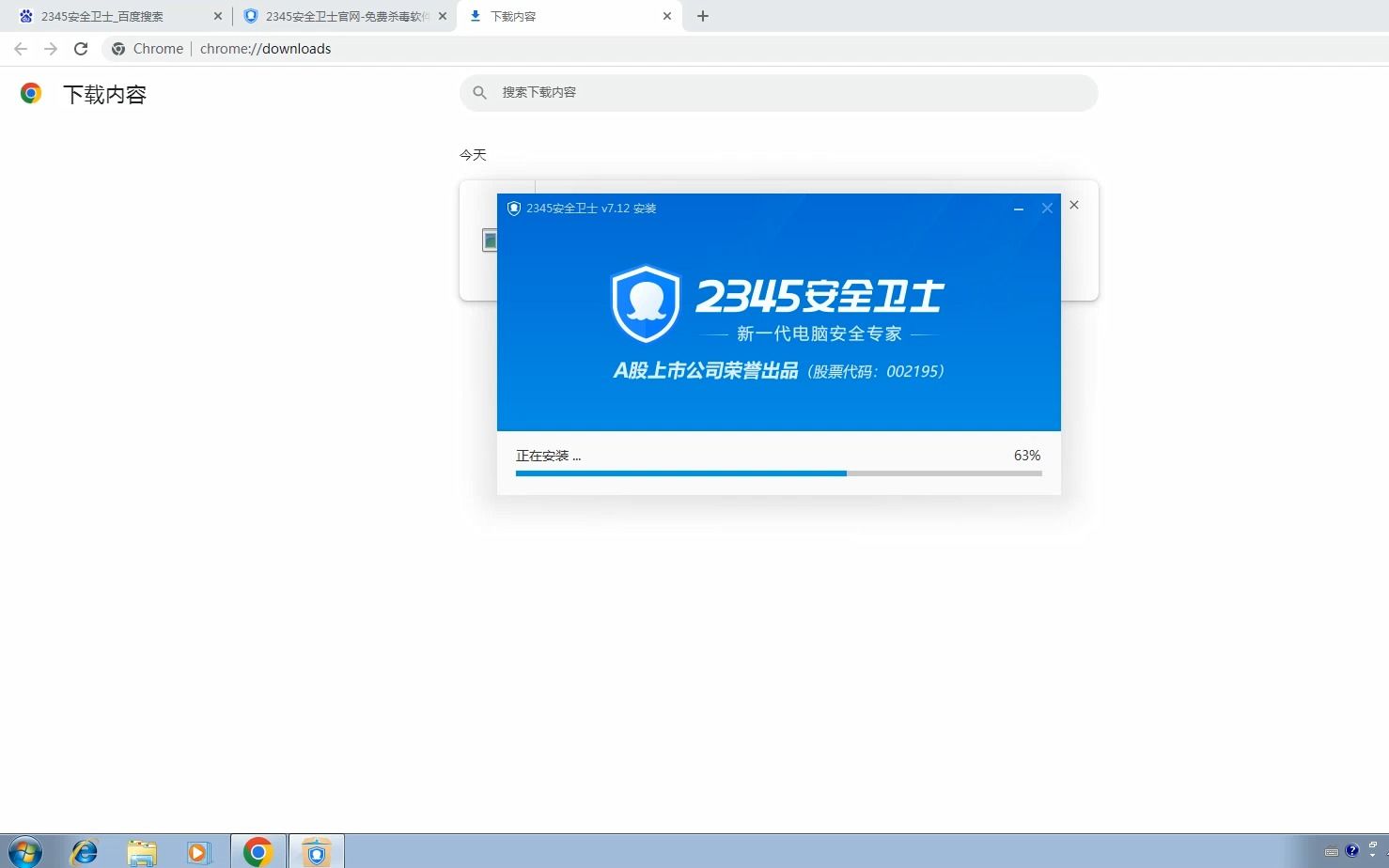Click the Chrome logo beside 下载内容
The height and width of the screenshot is (868, 1389).
click(x=31, y=93)
